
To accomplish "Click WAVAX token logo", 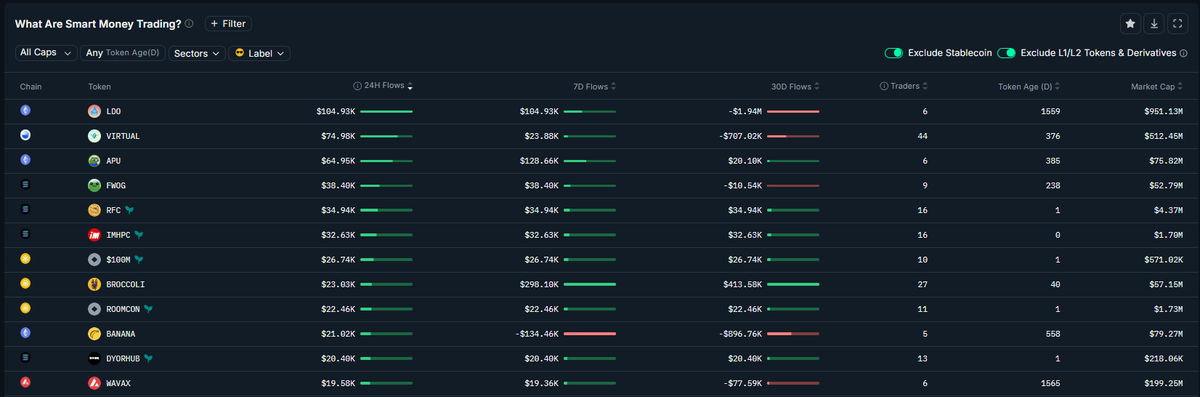I will (x=94, y=383).
